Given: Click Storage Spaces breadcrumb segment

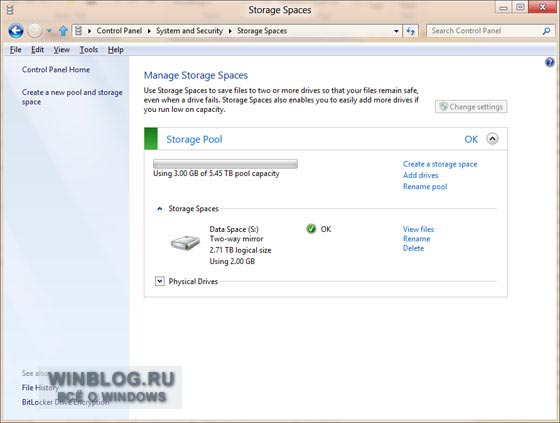Looking at the screenshot, I should pyautogui.click(x=262, y=31).
